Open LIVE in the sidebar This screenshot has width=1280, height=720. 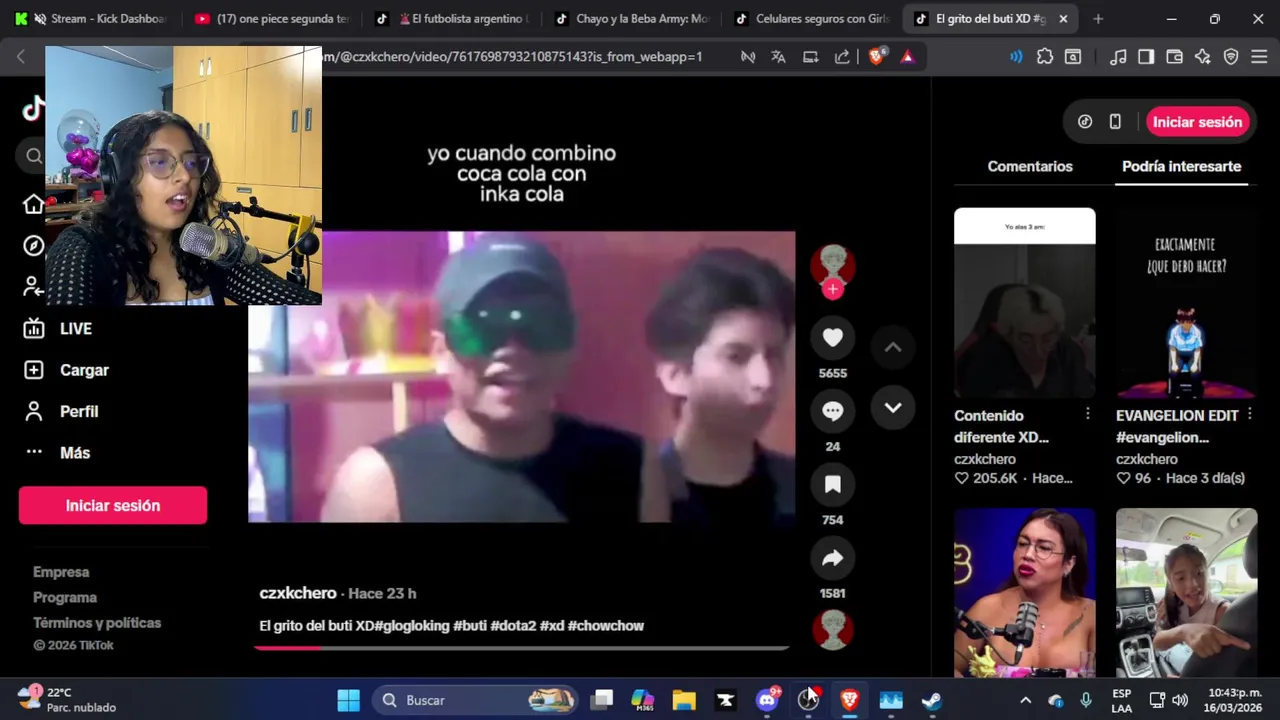click(x=58, y=328)
